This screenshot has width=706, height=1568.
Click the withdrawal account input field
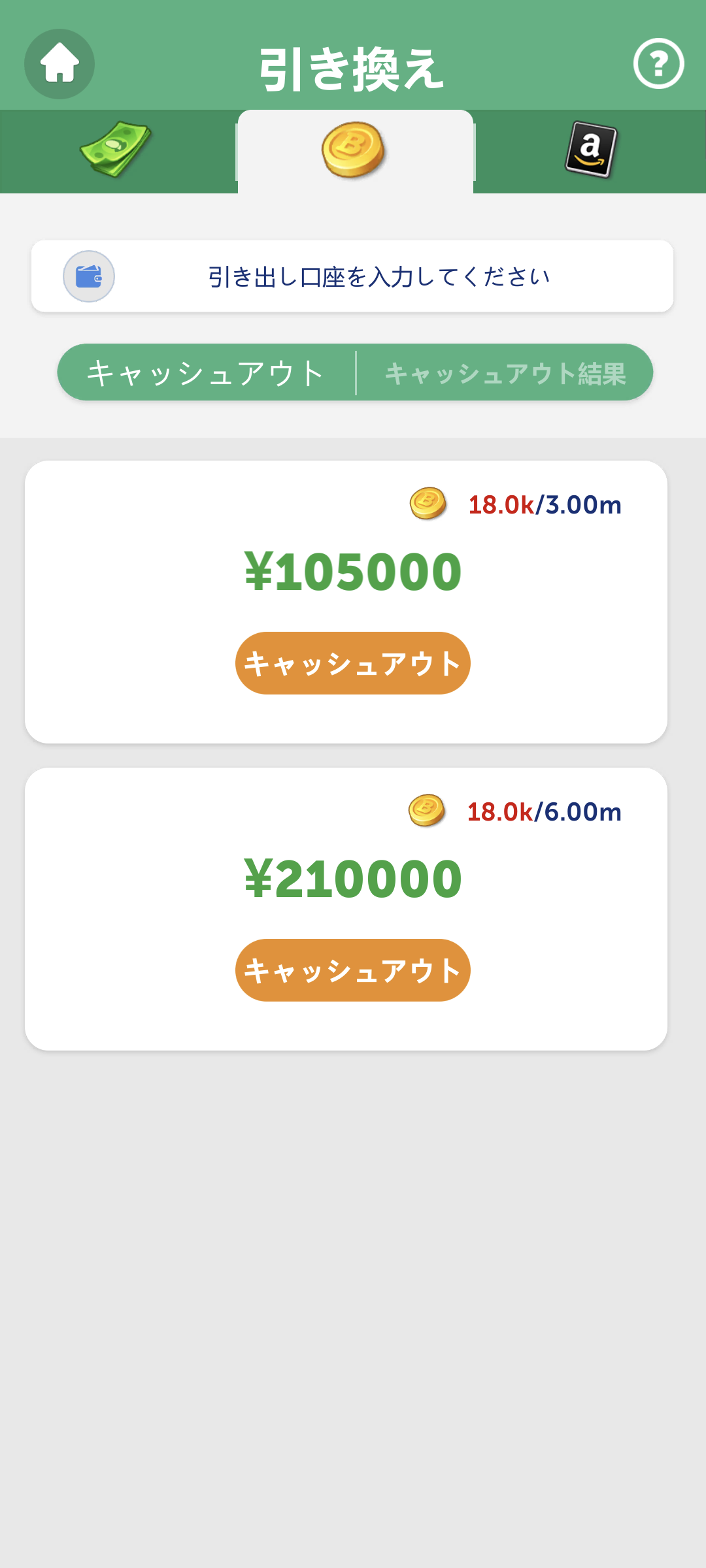point(352,276)
